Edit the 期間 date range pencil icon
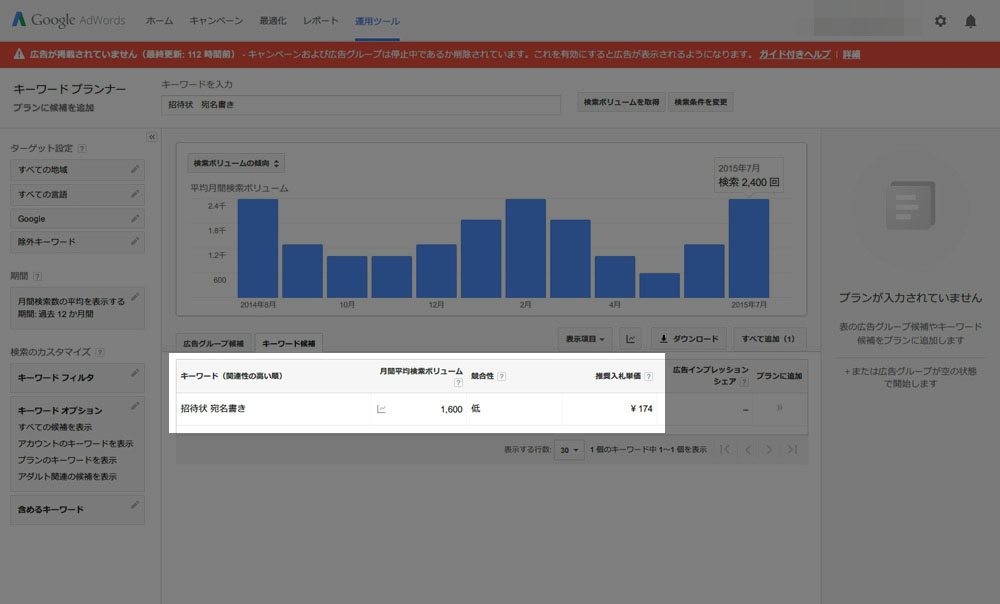This screenshot has width=1000, height=604. 135,297
